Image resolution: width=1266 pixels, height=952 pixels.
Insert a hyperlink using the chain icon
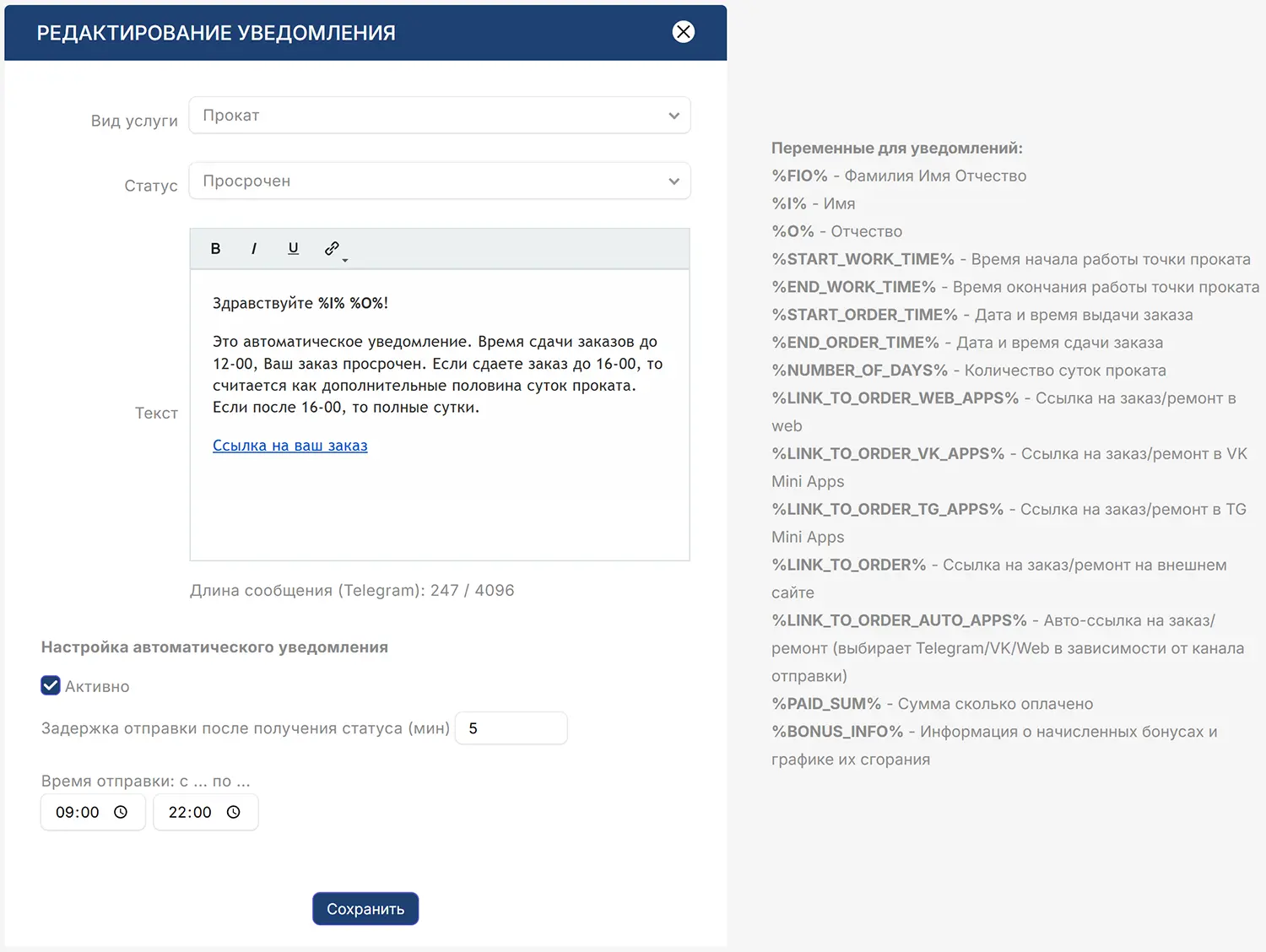tap(332, 247)
